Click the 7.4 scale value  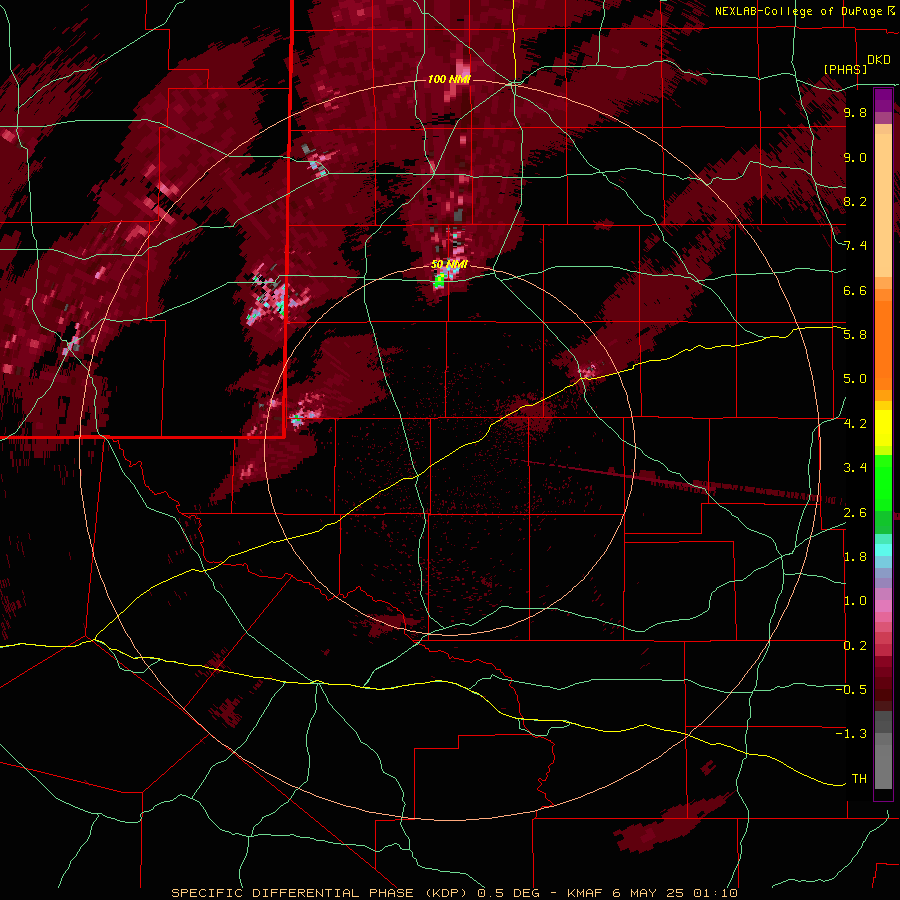pyautogui.click(x=855, y=246)
